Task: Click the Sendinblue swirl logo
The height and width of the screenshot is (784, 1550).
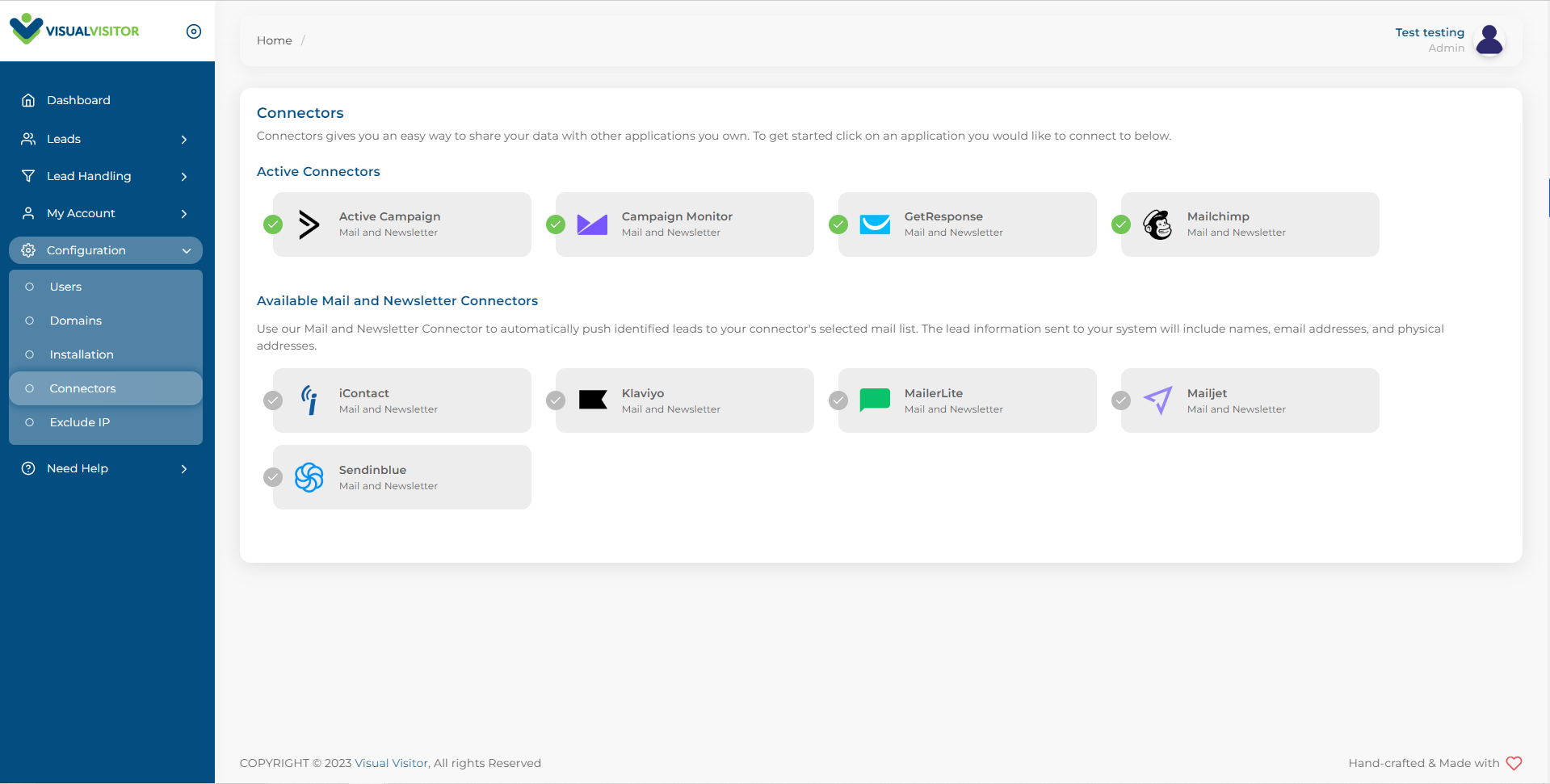Action: tap(309, 477)
